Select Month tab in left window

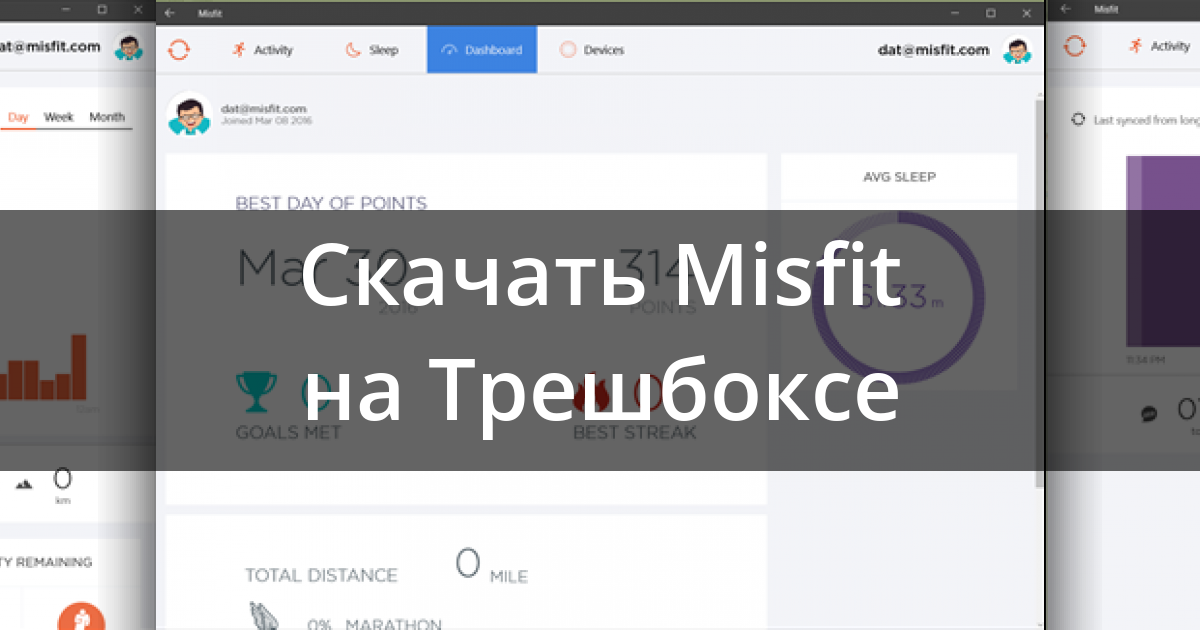(107, 117)
